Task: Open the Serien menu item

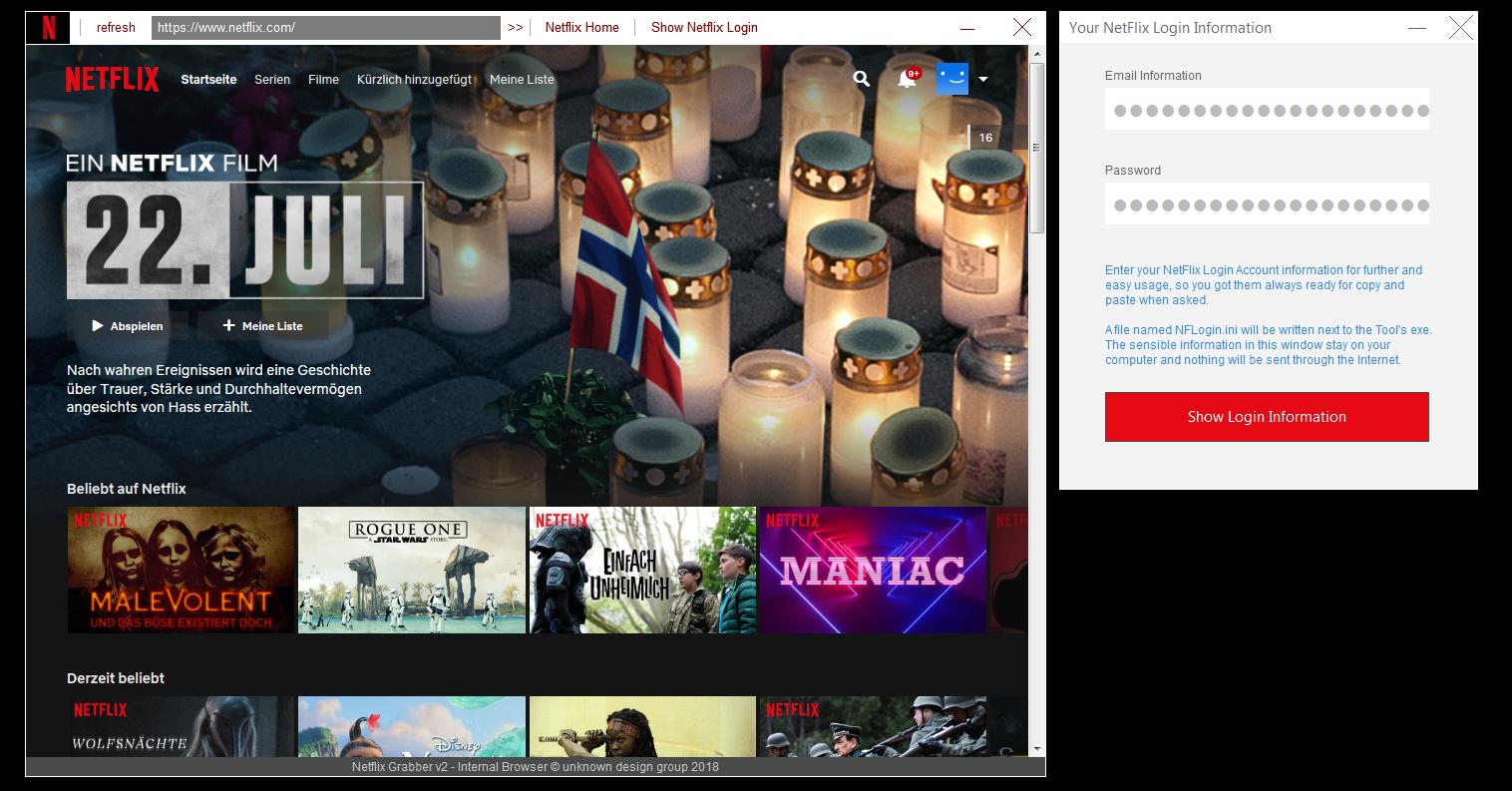Action: click(x=272, y=79)
